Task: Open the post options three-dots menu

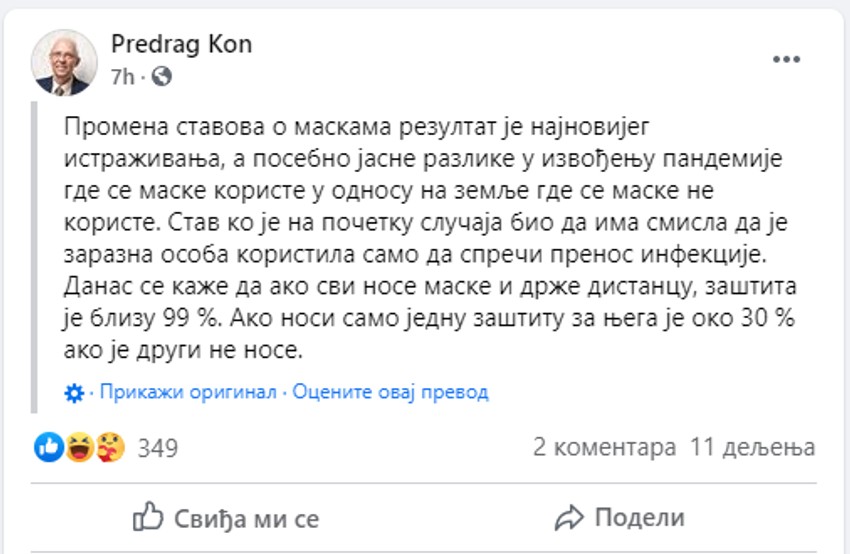Action: (787, 60)
